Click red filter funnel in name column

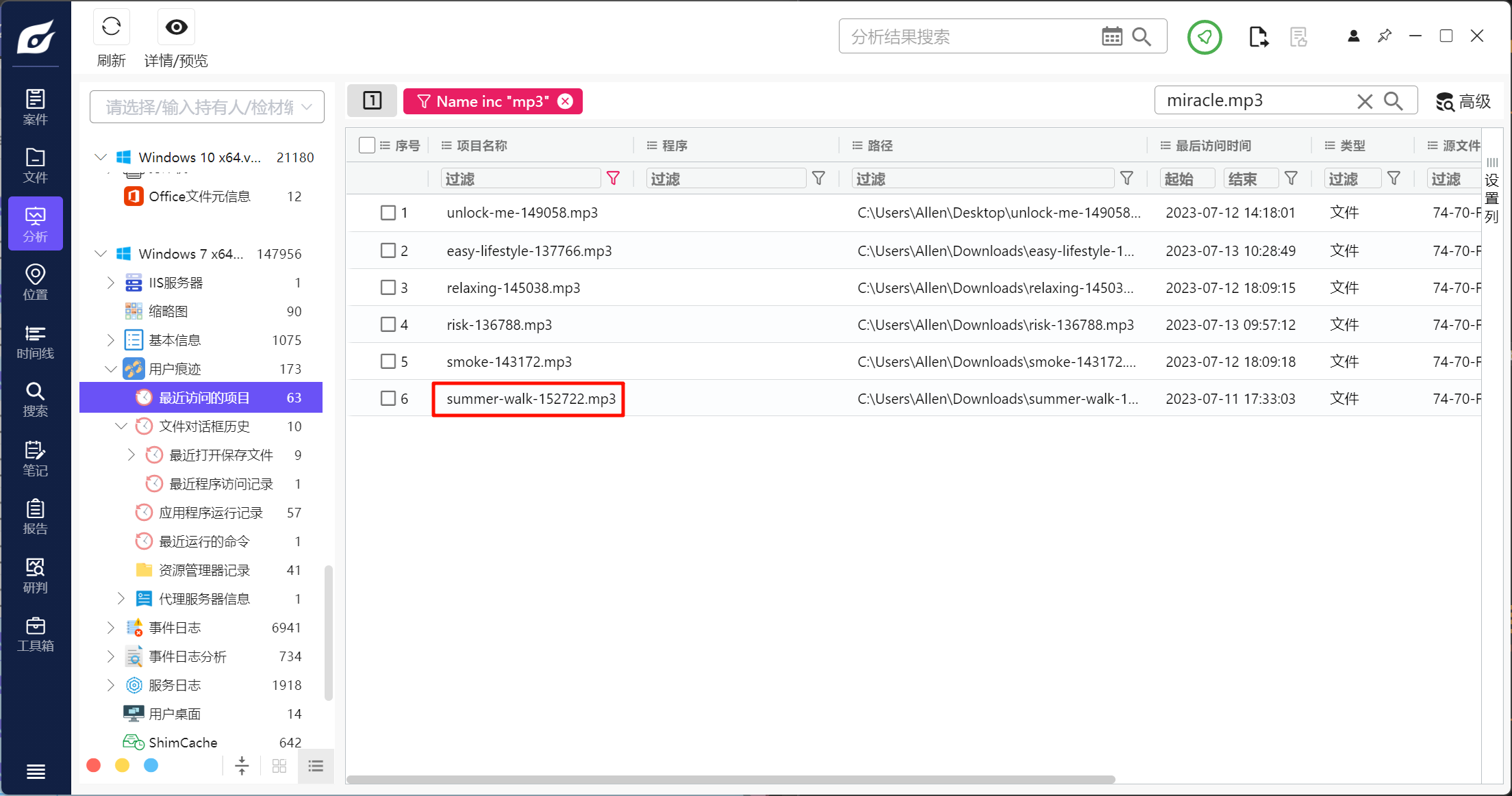pyautogui.click(x=613, y=179)
